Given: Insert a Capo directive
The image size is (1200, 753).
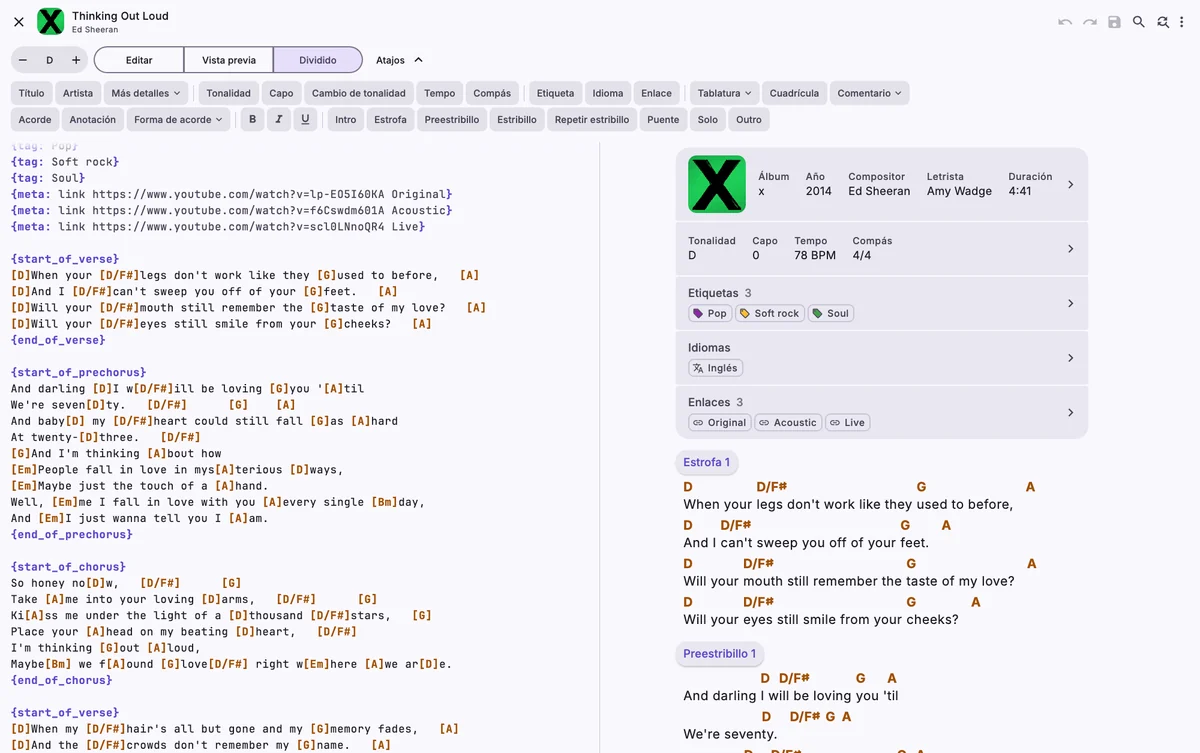Looking at the screenshot, I should click(x=282, y=93).
